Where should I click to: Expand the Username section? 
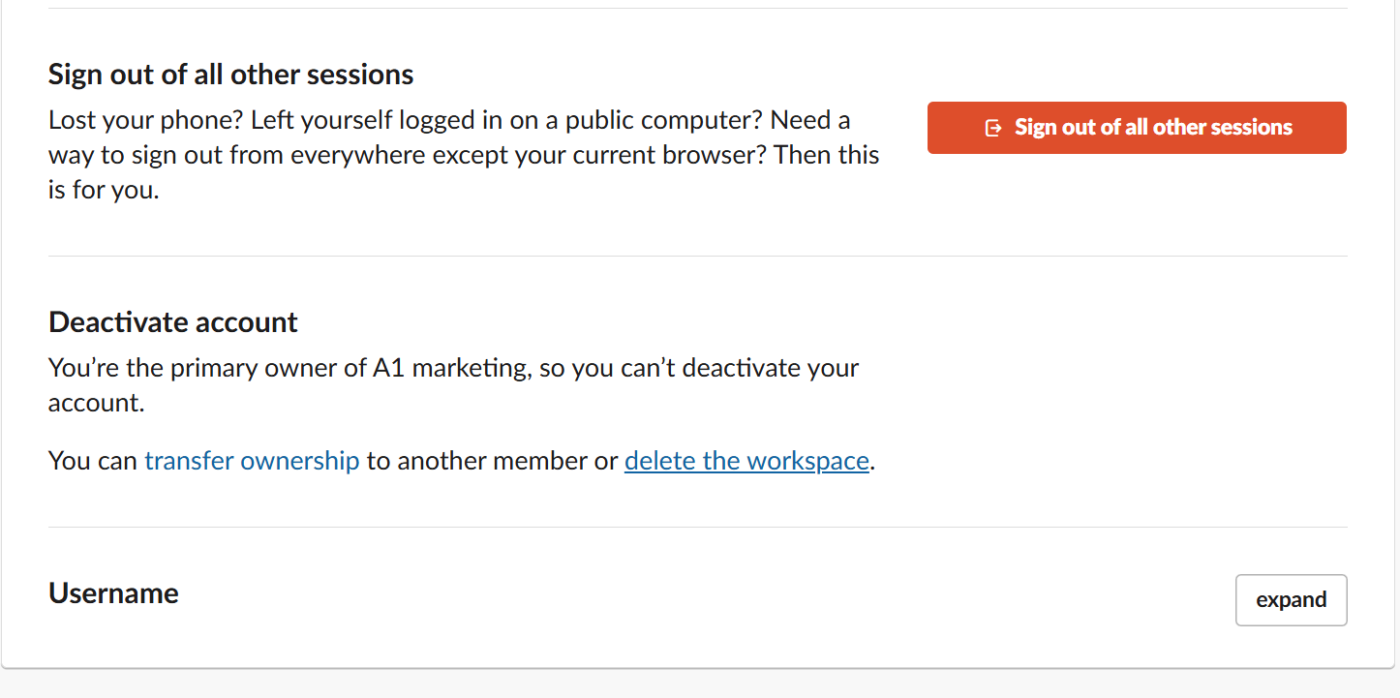pos(1290,600)
